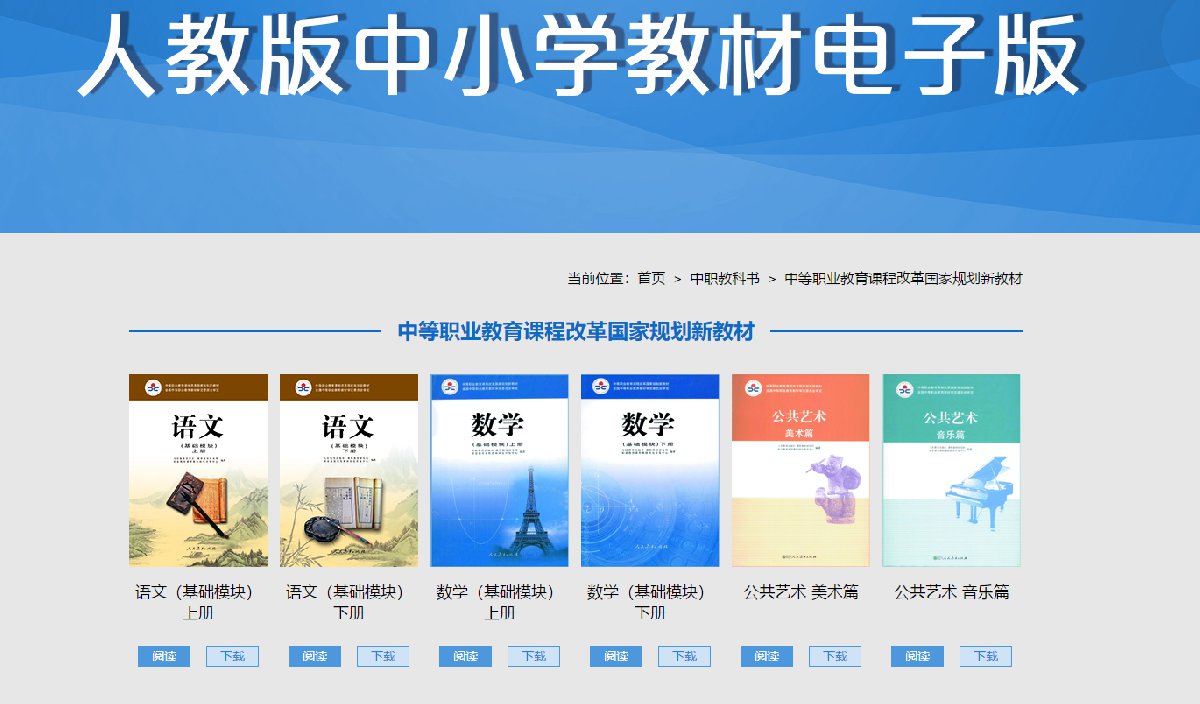The image size is (1200, 704).
Task: Open 中等职业教育课程改革国家规划新教材 breadcrumb link
Action: point(903,278)
